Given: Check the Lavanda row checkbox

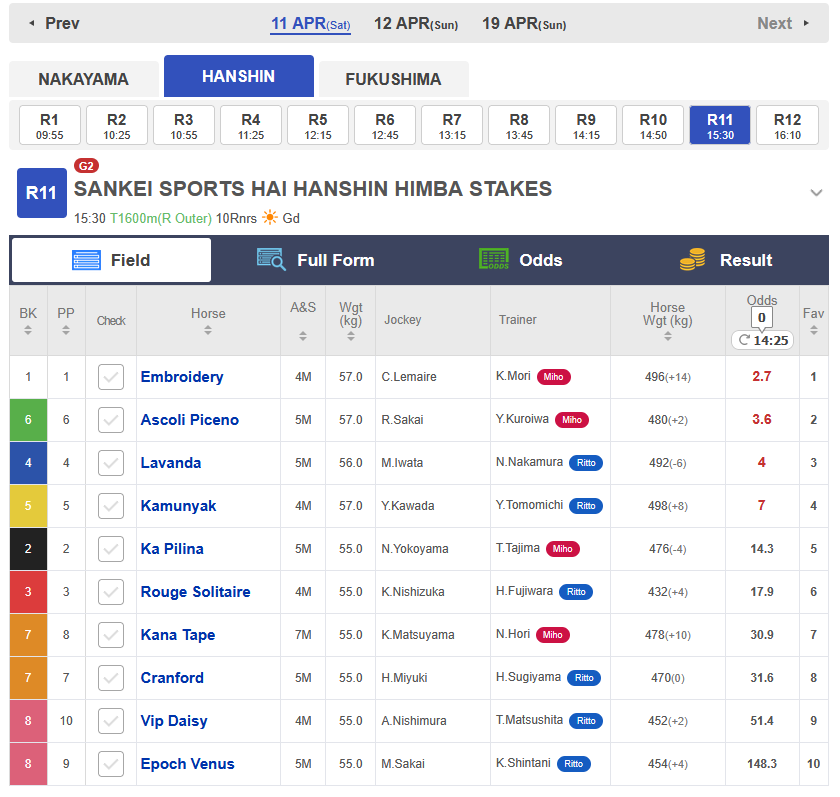Looking at the screenshot, I should 111,463.
